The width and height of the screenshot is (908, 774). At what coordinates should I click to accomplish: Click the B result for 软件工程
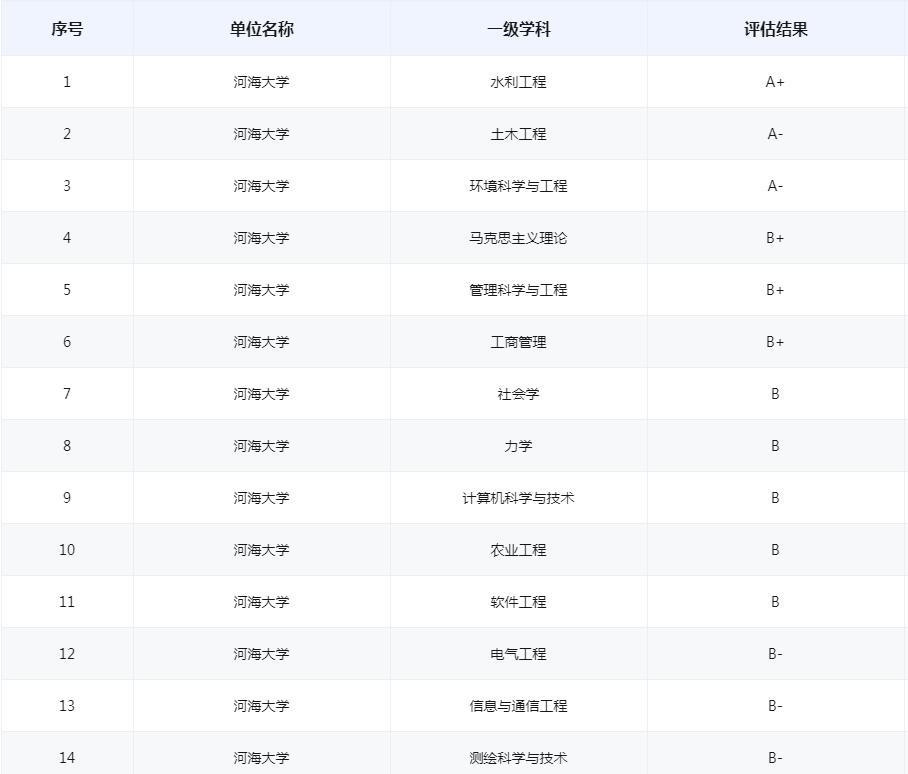tap(775, 601)
